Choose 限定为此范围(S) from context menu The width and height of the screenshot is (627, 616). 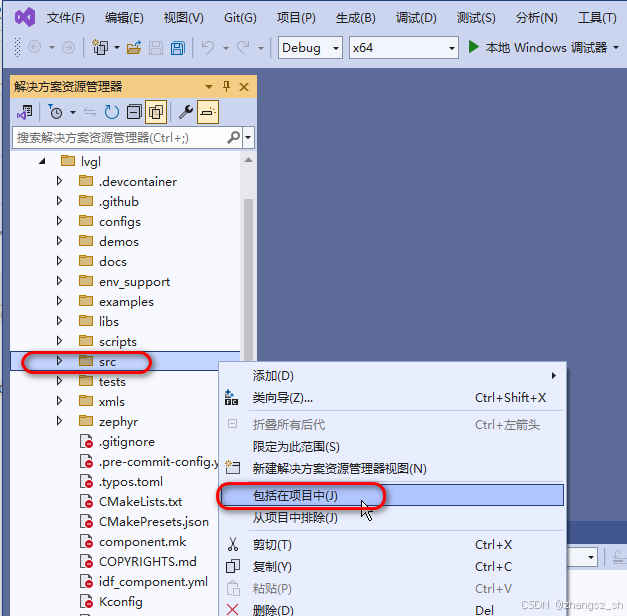coord(393,446)
